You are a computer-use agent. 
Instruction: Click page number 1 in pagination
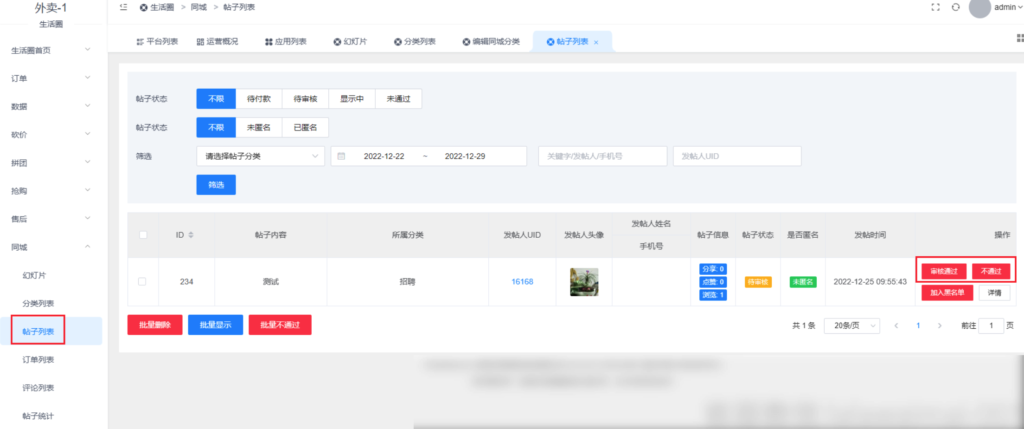pyautogui.click(x=918, y=325)
